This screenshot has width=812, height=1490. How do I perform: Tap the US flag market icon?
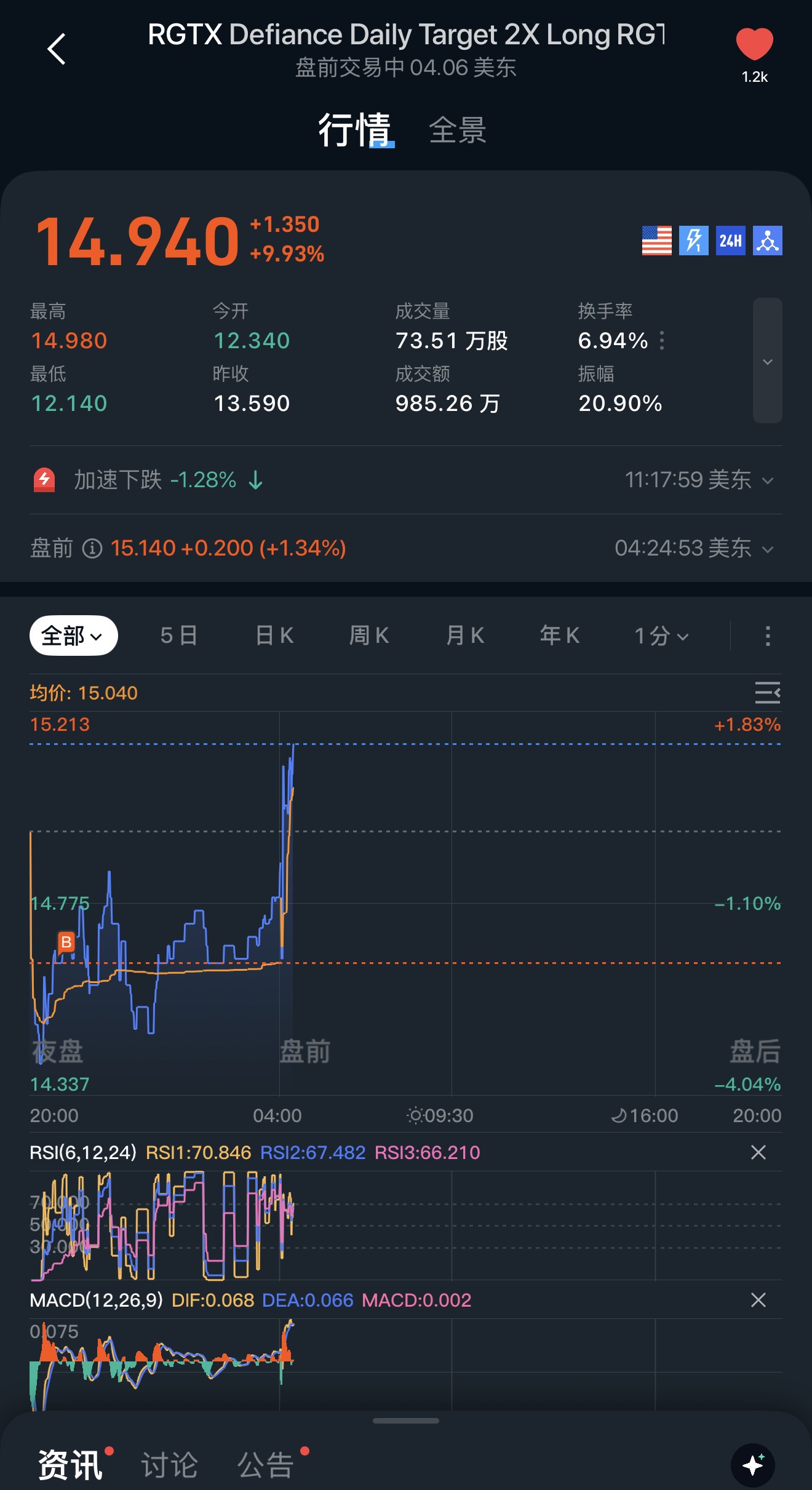pos(656,241)
